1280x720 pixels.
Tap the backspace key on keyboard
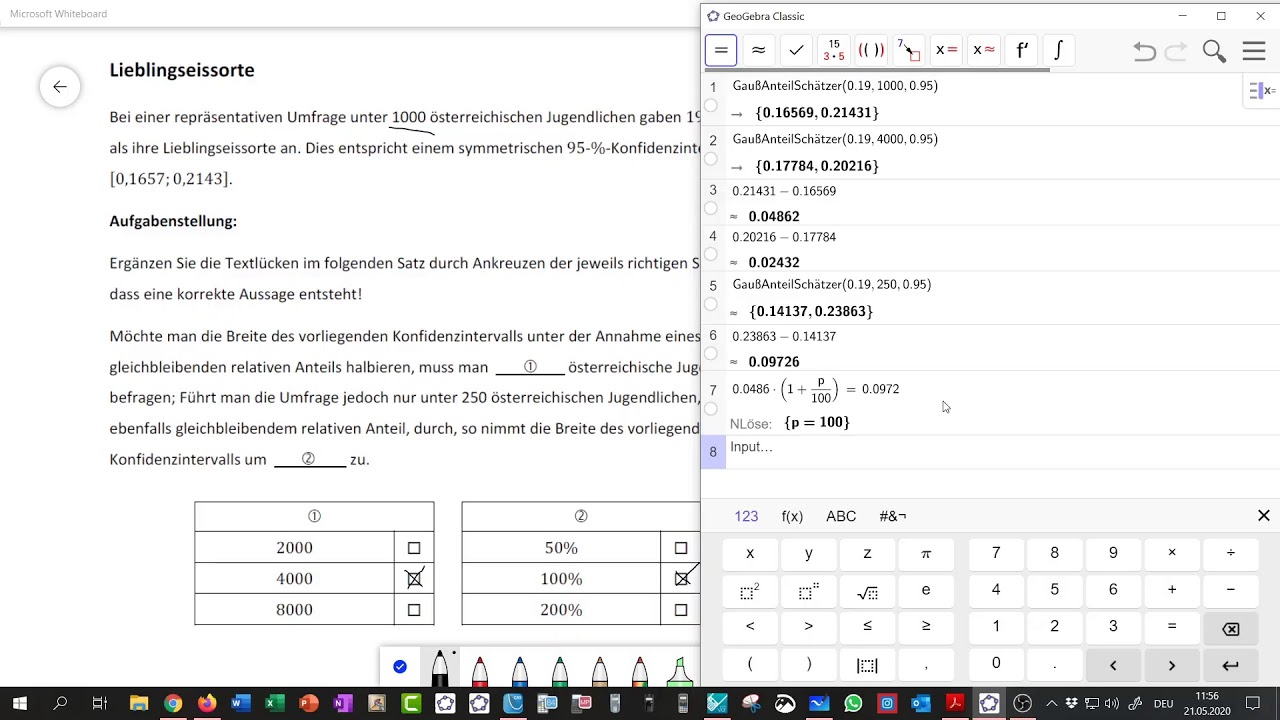[x=1230, y=628]
